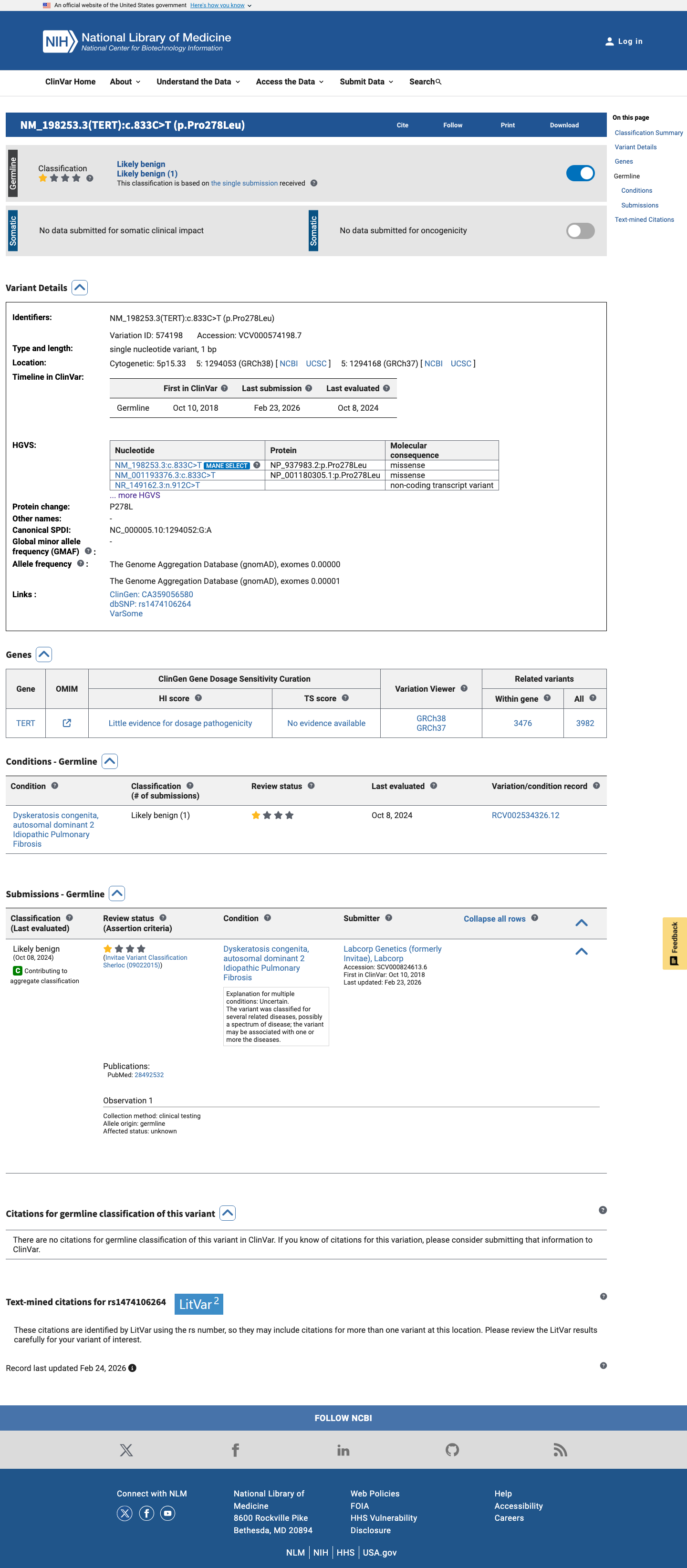
Task: Open GRCh38 Variation Viewer link
Action: click(431, 718)
